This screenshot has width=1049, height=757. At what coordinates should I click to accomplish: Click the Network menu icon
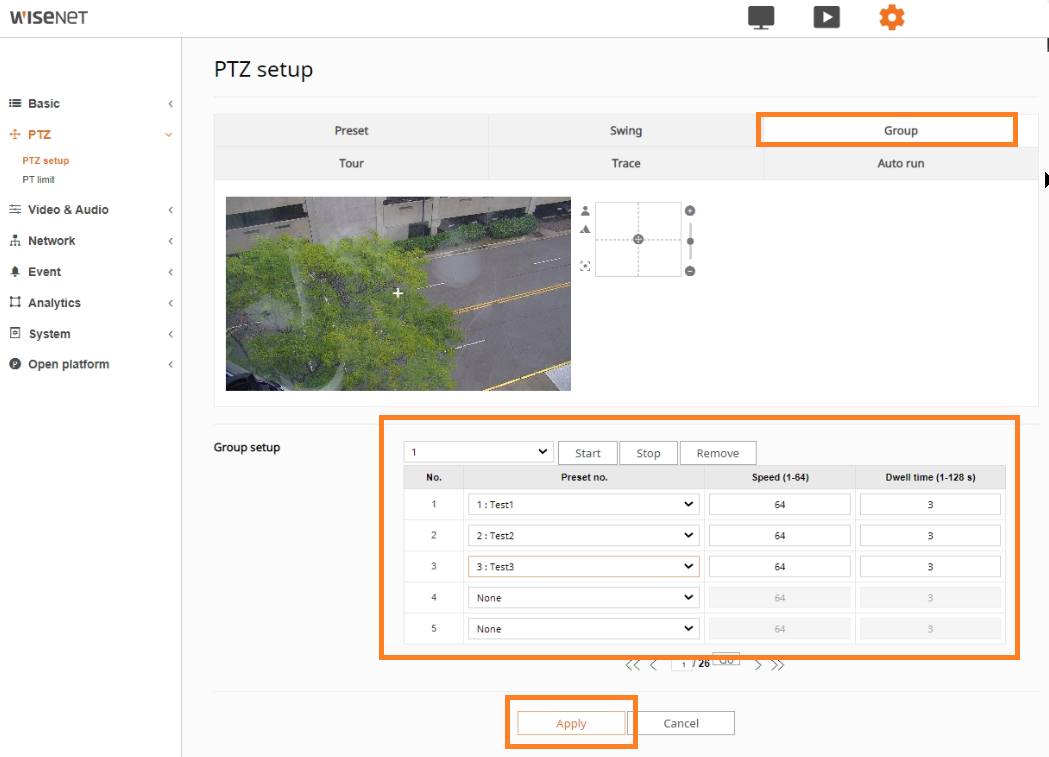click(x=15, y=241)
